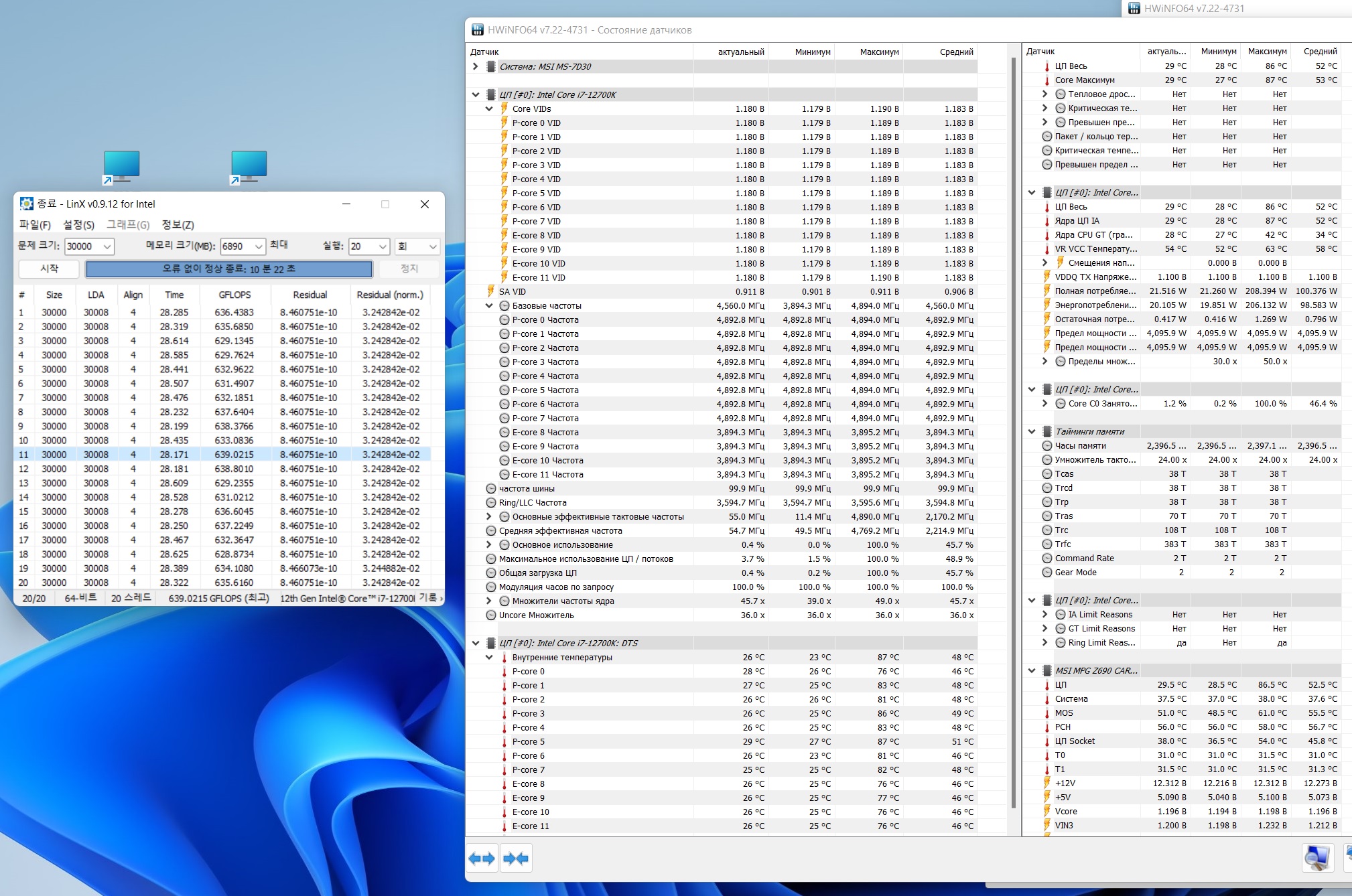Expand the Система MSI MS-7D30 node

tap(476, 66)
